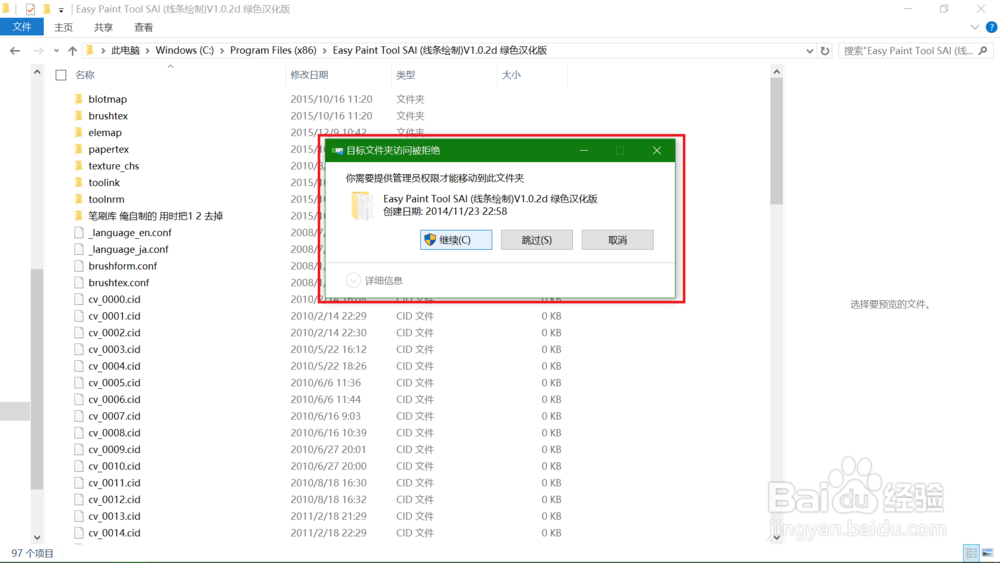Screen dimensions: 1000x563
Task: Click the file list scrollbar up arrow
Action: [x=776, y=71]
